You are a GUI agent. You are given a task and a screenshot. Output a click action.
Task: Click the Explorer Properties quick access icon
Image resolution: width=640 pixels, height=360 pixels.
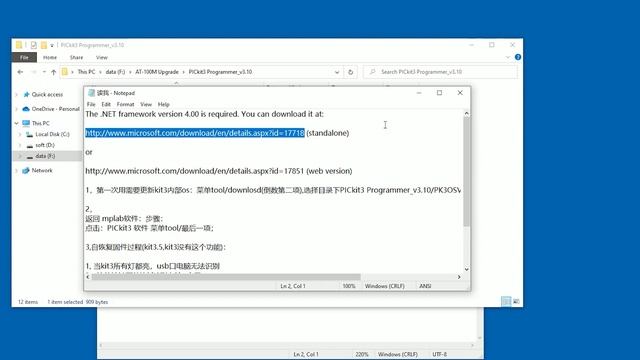tap(33, 45)
